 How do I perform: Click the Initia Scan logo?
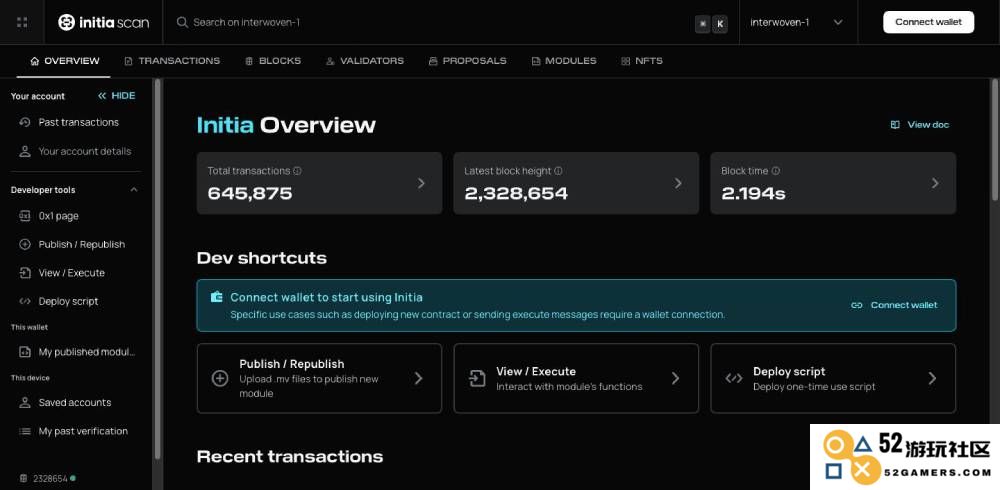click(103, 22)
